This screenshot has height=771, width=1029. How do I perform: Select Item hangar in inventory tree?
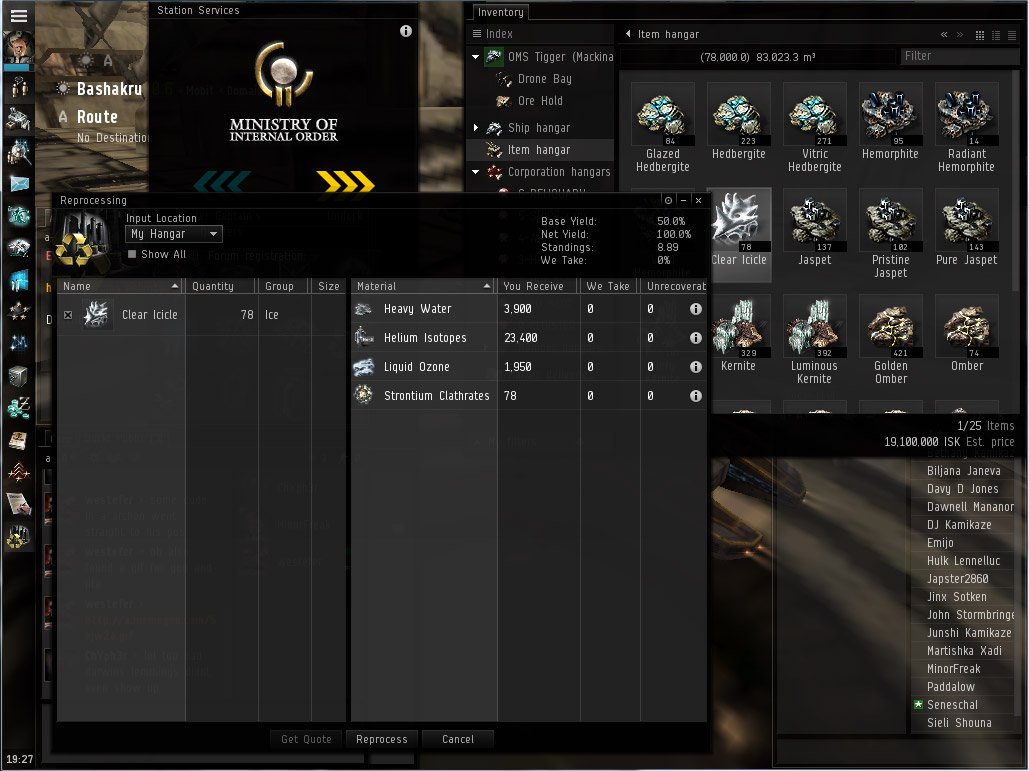click(539, 150)
